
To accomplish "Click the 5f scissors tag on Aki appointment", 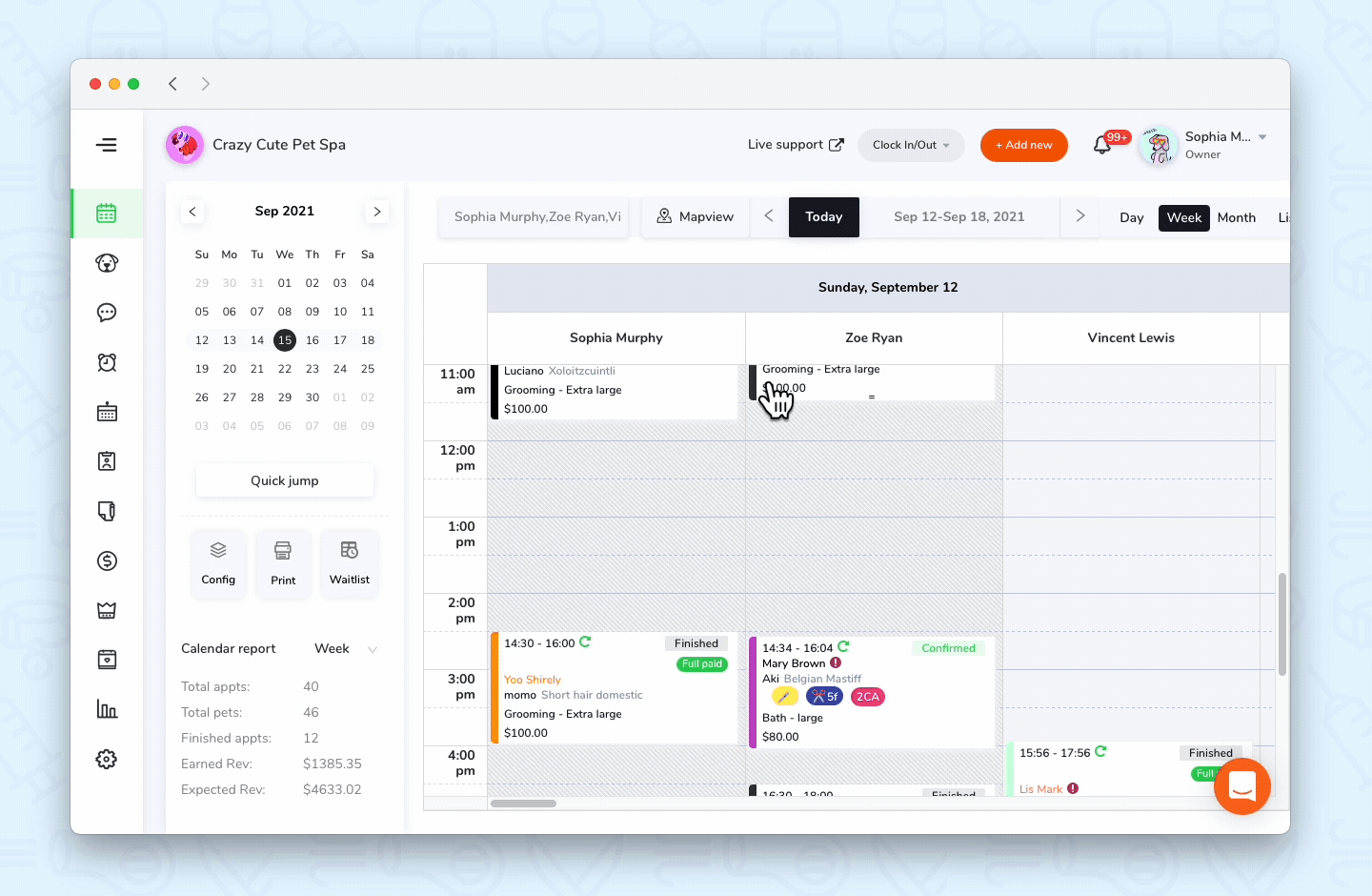I will click(824, 697).
